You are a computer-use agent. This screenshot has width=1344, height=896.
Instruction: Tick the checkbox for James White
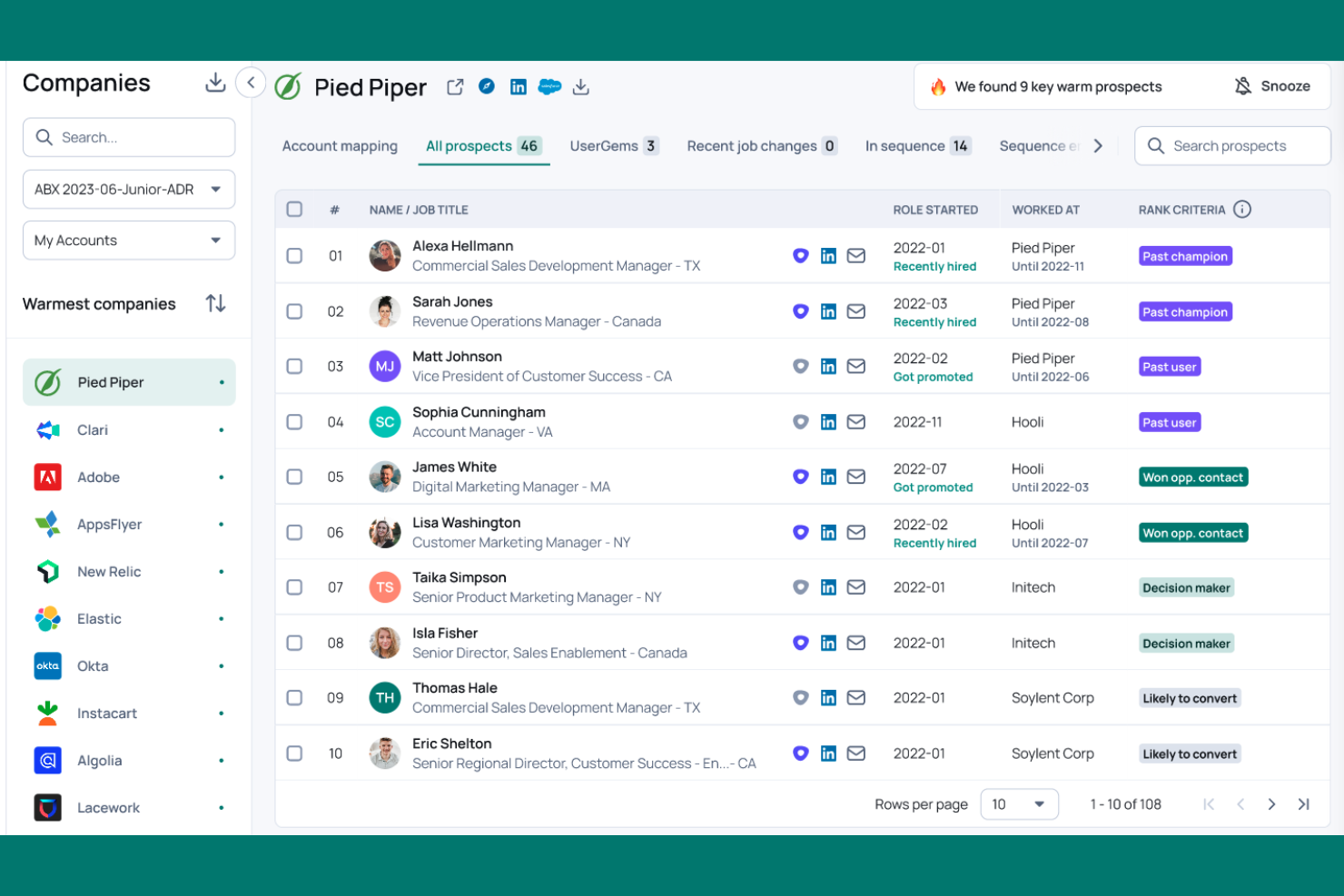coord(294,477)
